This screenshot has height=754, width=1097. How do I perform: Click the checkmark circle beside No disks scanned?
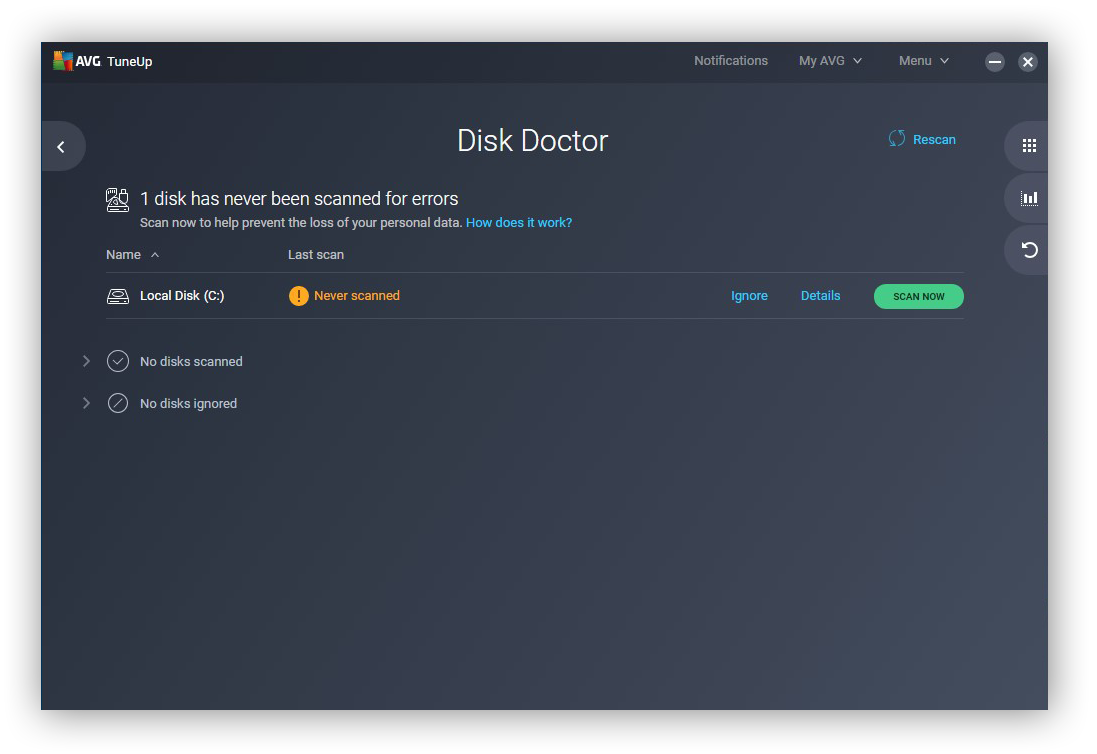pos(117,361)
